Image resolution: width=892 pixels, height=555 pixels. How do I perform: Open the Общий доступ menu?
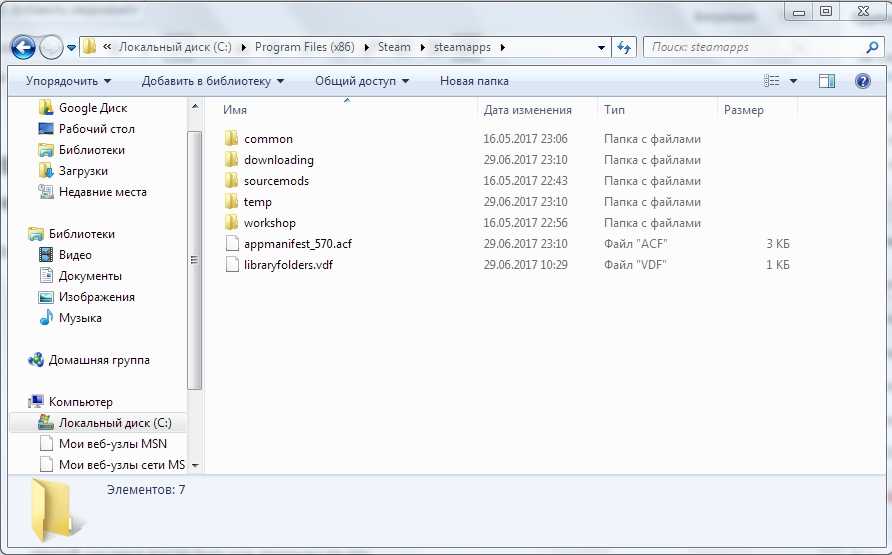(362, 81)
